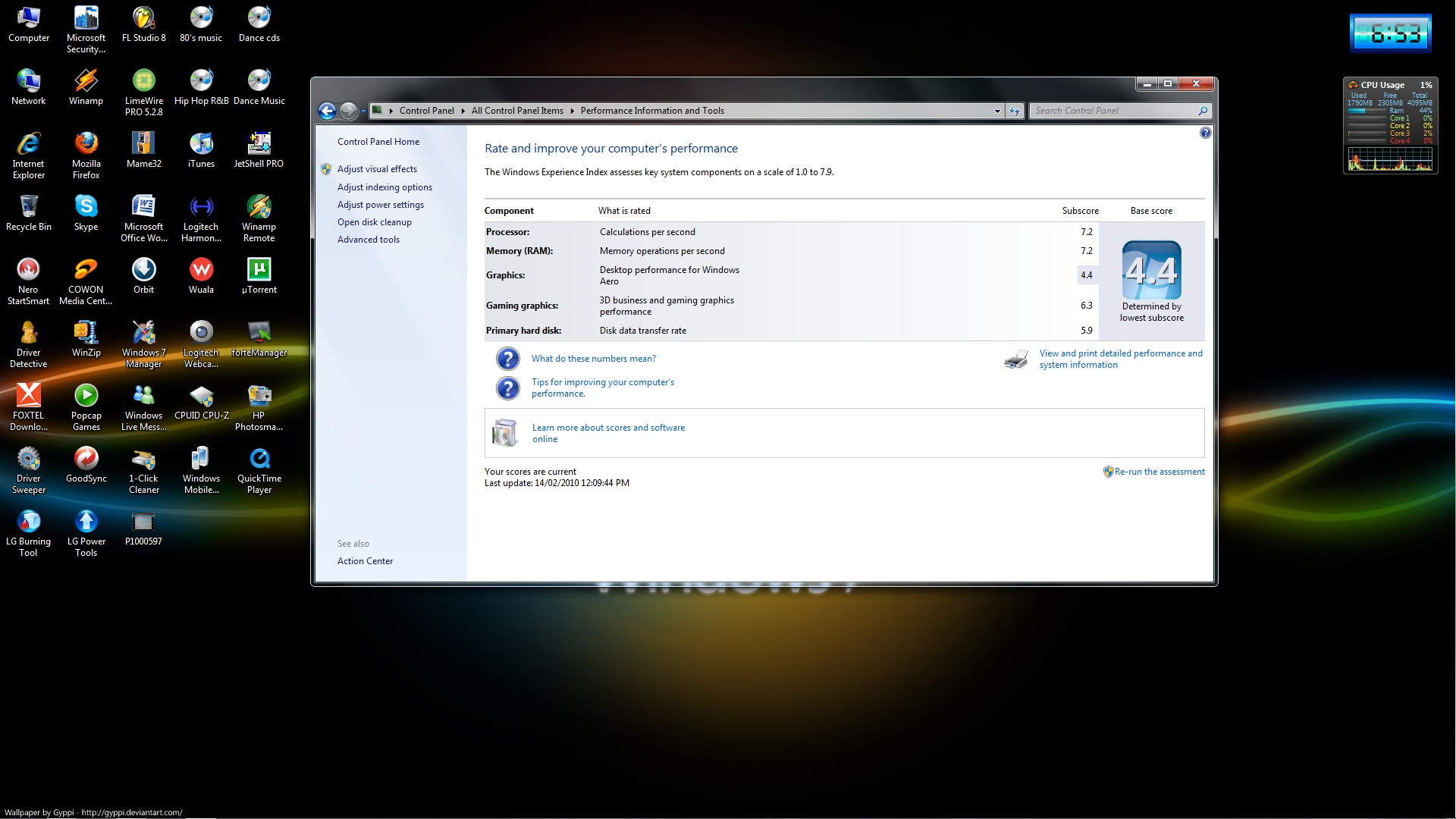Click Open disk cleanup link
The height and width of the screenshot is (819, 1456).
tap(375, 222)
